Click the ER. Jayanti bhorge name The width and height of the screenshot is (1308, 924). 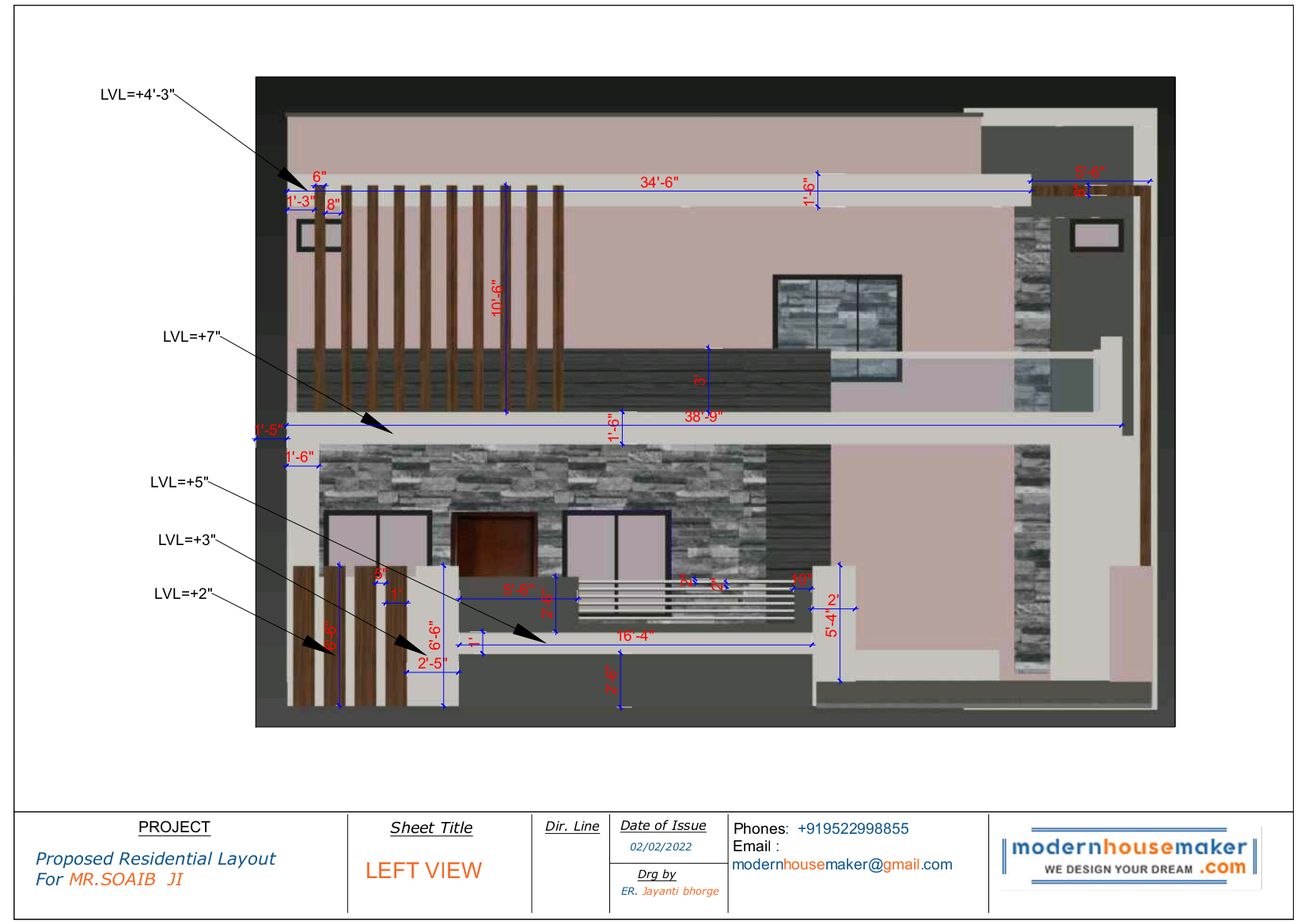pos(670,892)
